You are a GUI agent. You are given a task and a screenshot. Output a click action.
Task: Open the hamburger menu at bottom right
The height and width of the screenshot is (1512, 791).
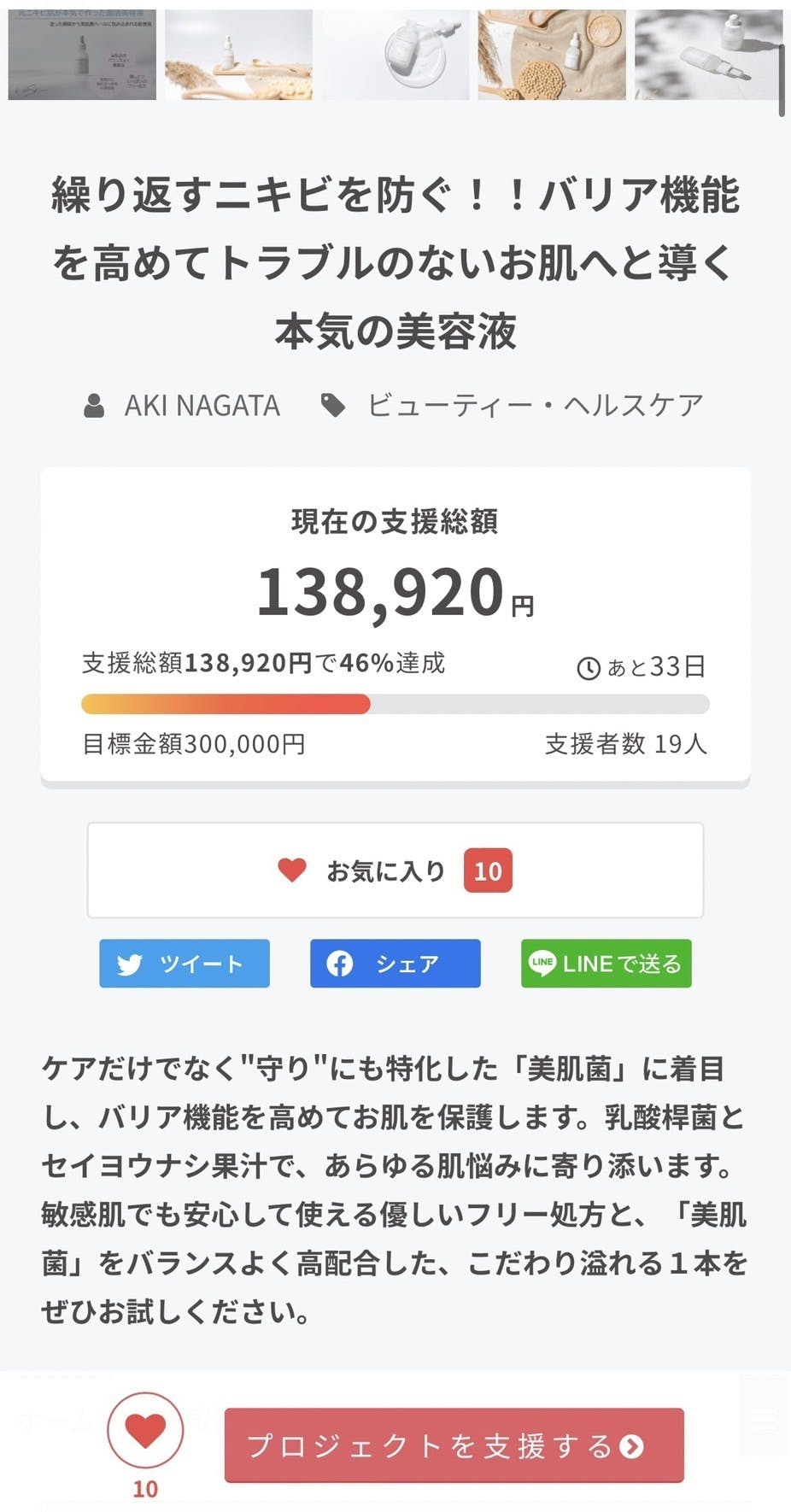(x=763, y=1420)
